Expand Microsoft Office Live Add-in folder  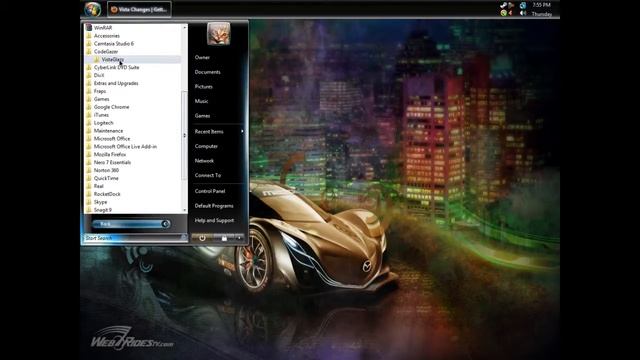coord(125,147)
